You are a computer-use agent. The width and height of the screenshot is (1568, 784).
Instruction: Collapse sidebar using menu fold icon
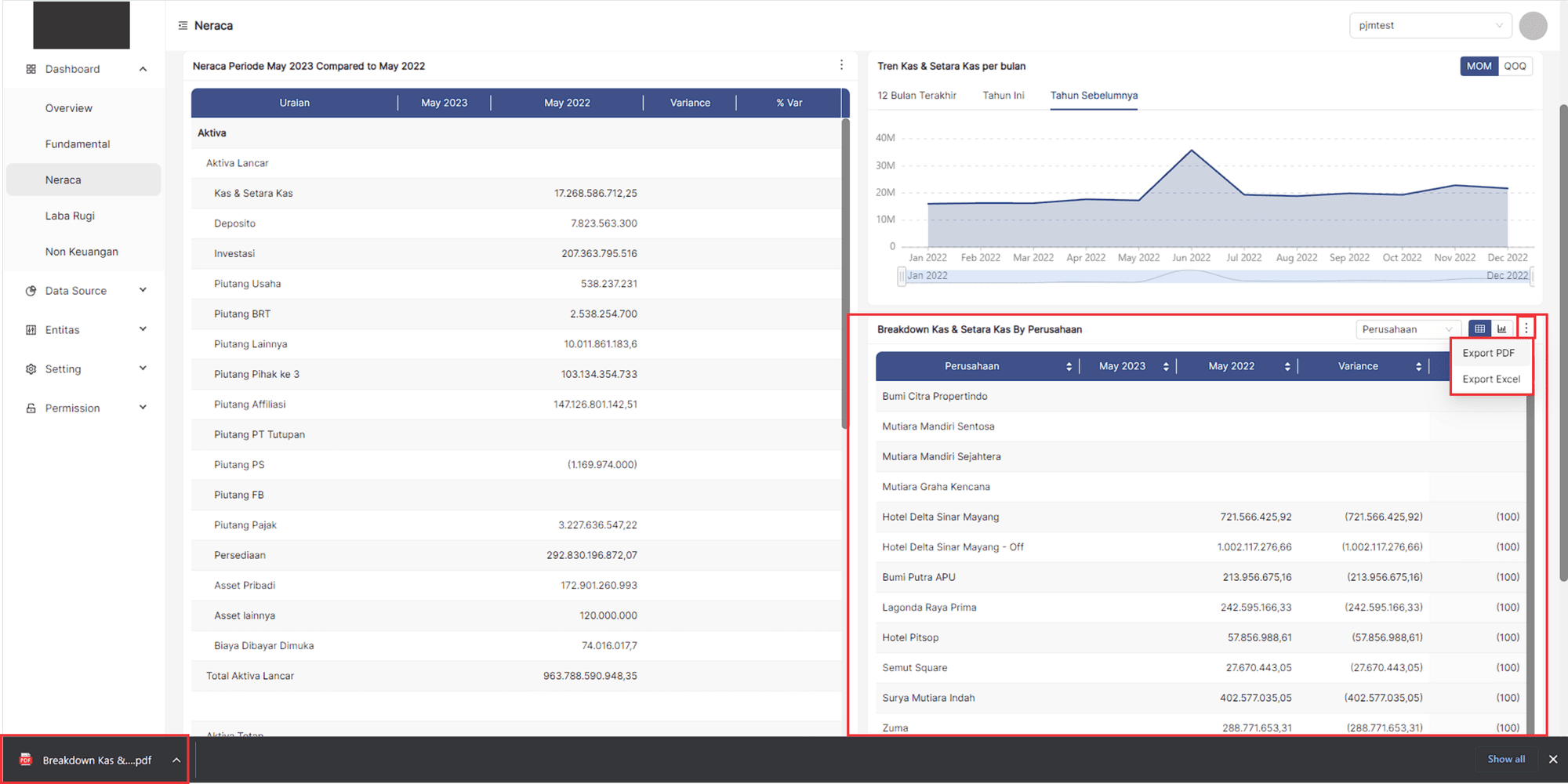(x=183, y=26)
